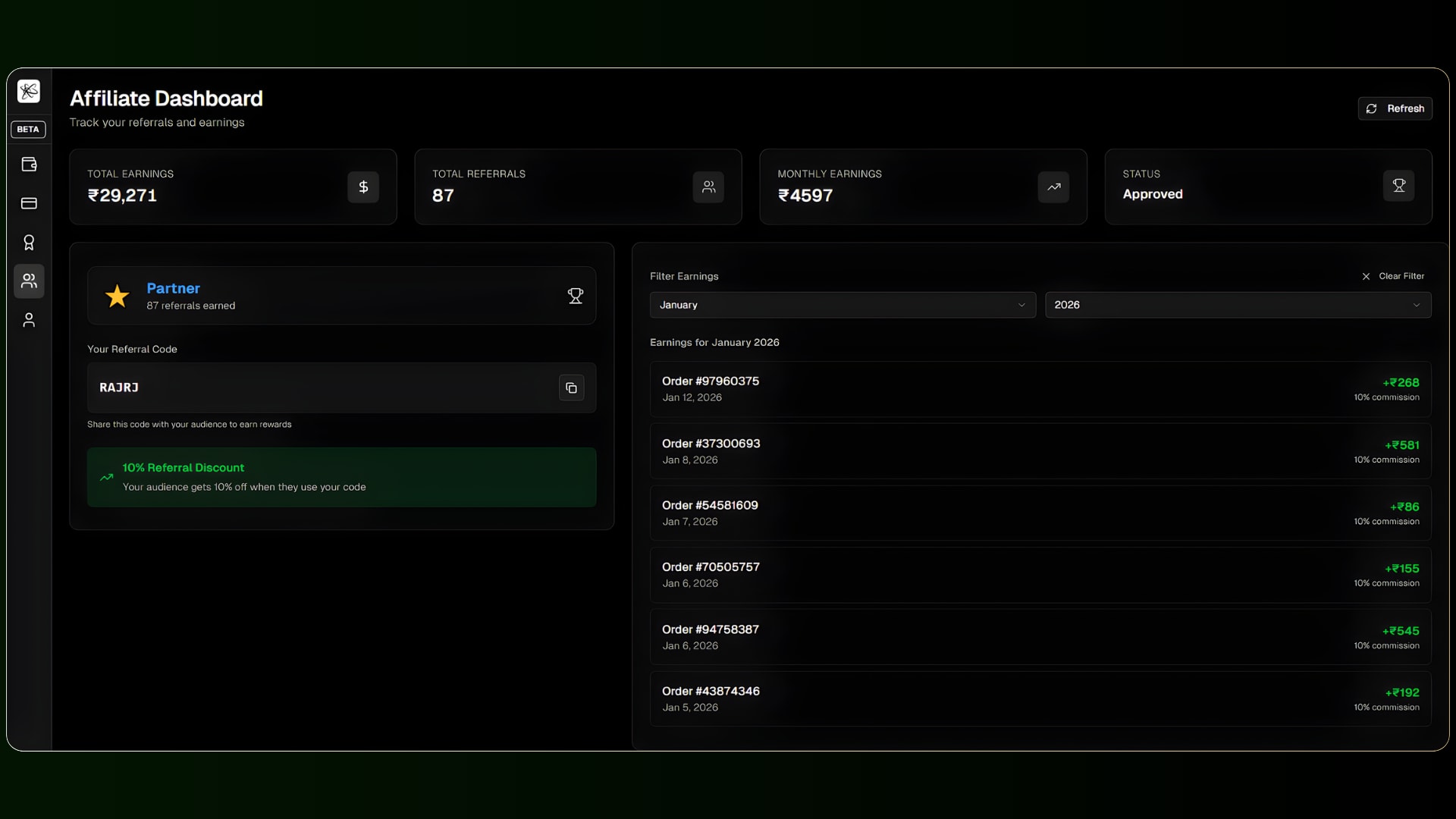Open the January month dropdown
The width and height of the screenshot is (1456, 819).
(843, 305)
